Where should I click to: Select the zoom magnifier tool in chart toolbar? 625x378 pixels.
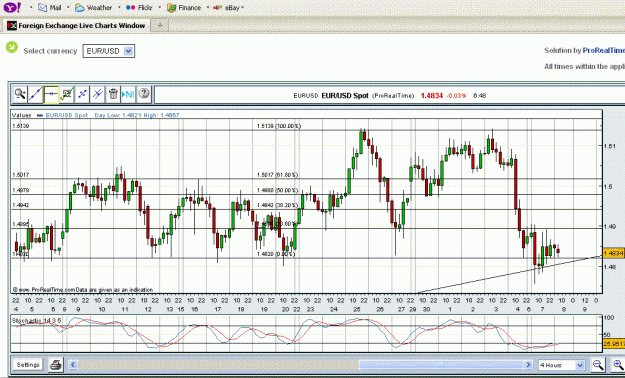pyautogui.click(x=20, y=94)
